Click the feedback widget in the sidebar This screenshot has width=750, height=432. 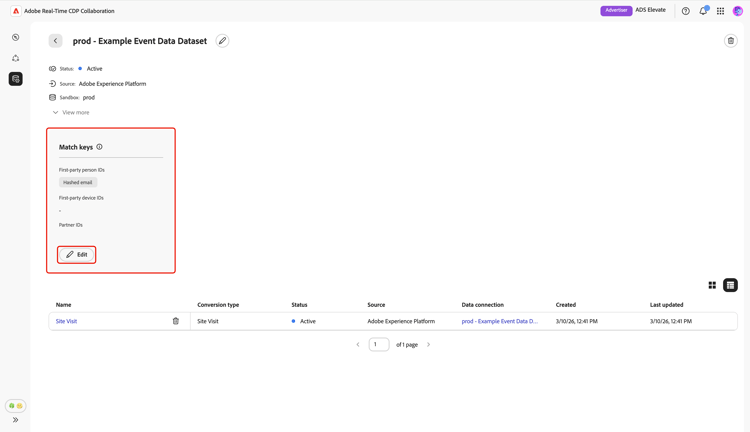coord(16,406)
